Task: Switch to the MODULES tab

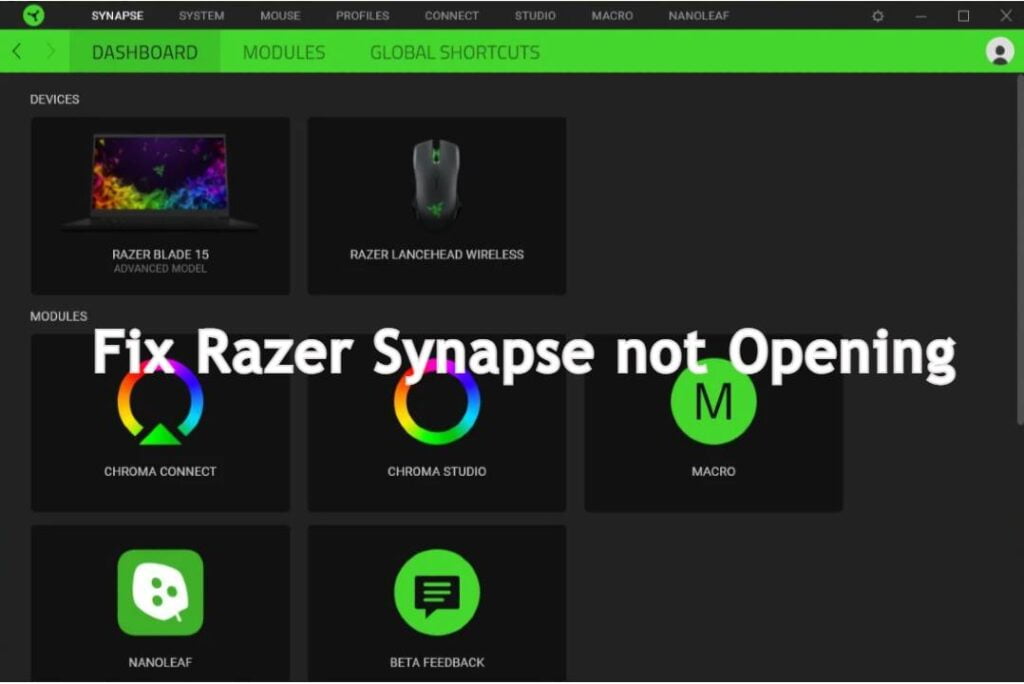Action: tap(283, 52)
